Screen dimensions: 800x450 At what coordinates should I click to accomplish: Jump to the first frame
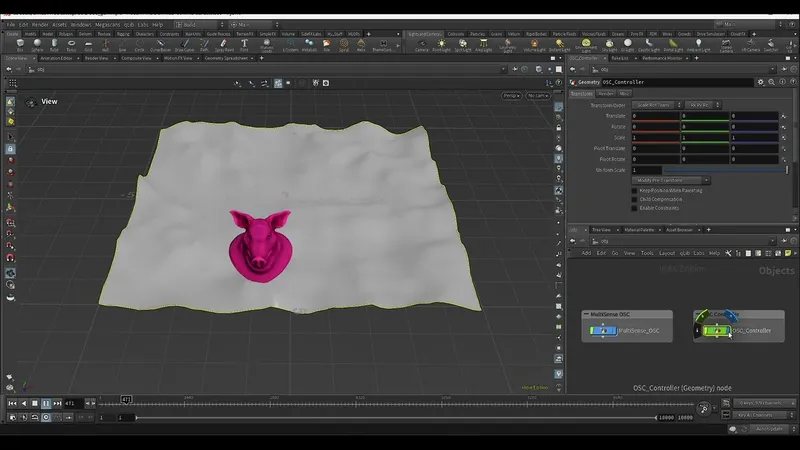(x=12, y=403)
